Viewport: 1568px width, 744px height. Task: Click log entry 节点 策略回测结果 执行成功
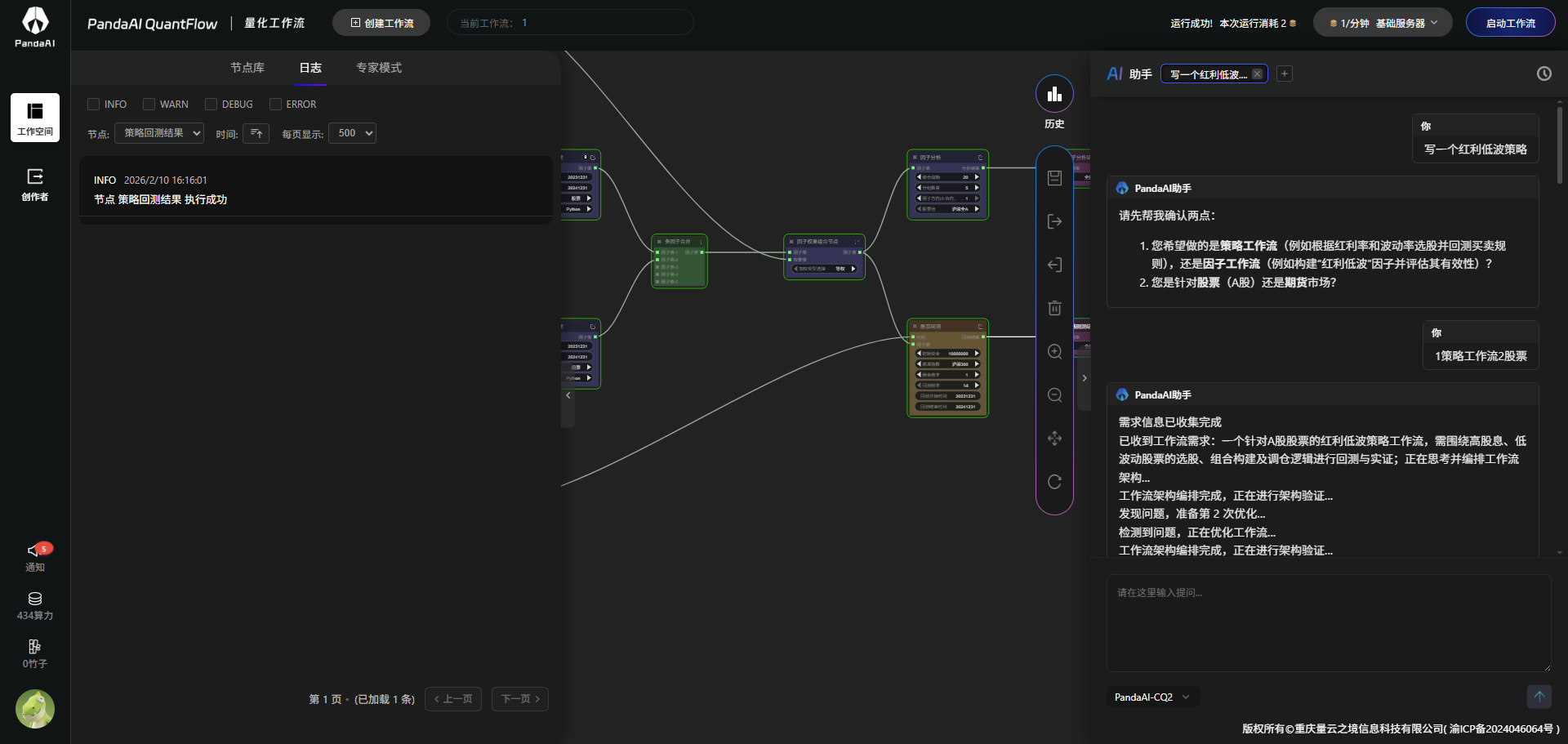(x=316, y=189)
